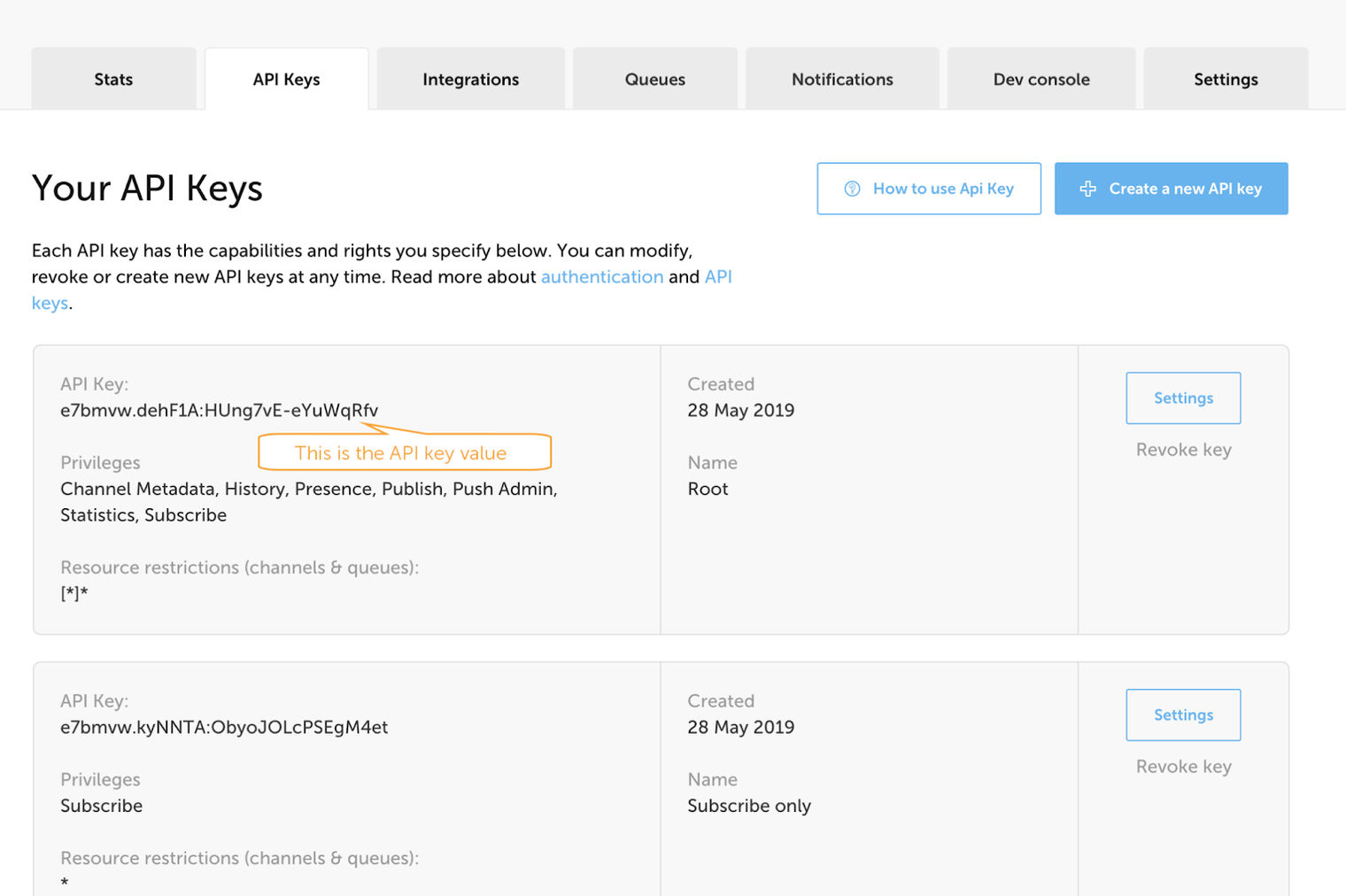Open the Notifications tab
Screen dimensions: 1346x896
[842, 79]
